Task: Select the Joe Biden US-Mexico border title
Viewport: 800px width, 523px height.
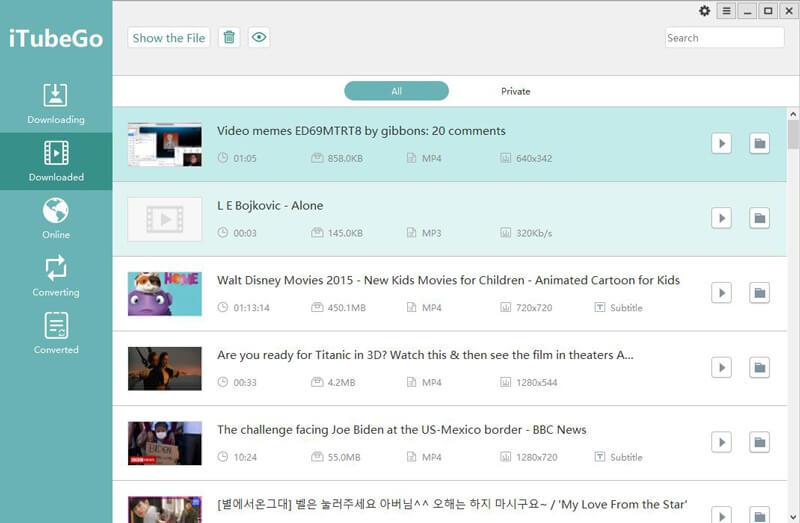Action: 402,430
